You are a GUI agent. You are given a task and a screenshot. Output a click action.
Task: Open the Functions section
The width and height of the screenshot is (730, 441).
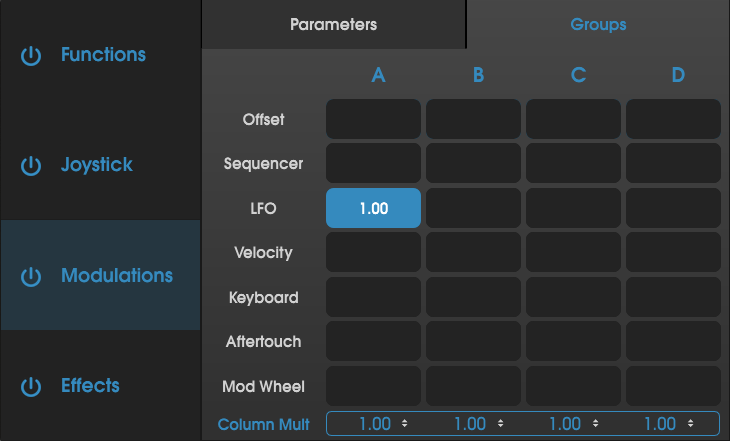pyautogui.click(x=103, y=54)
